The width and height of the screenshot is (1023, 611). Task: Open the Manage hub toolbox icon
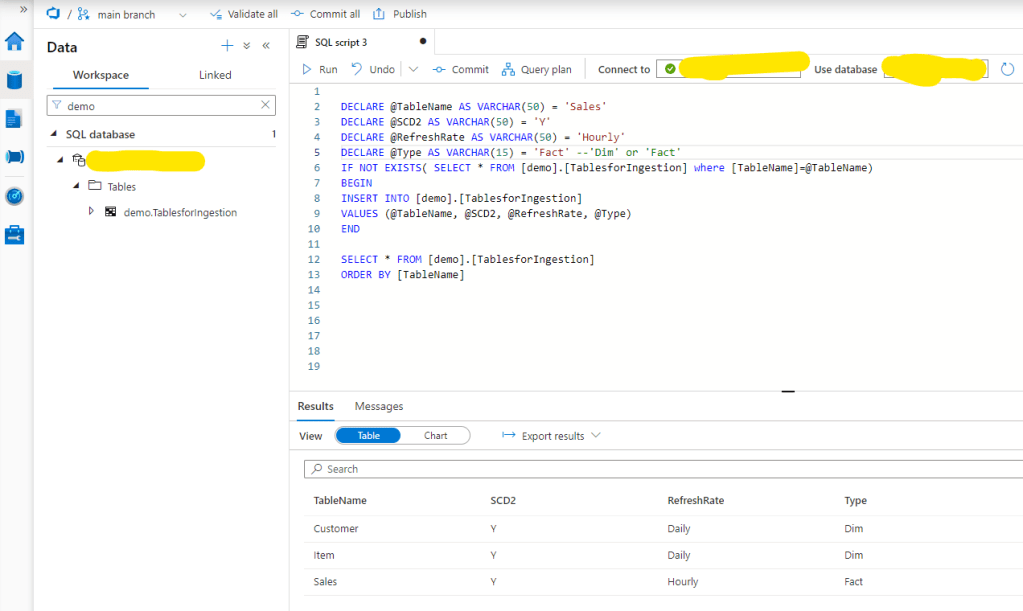coord(13,233)
